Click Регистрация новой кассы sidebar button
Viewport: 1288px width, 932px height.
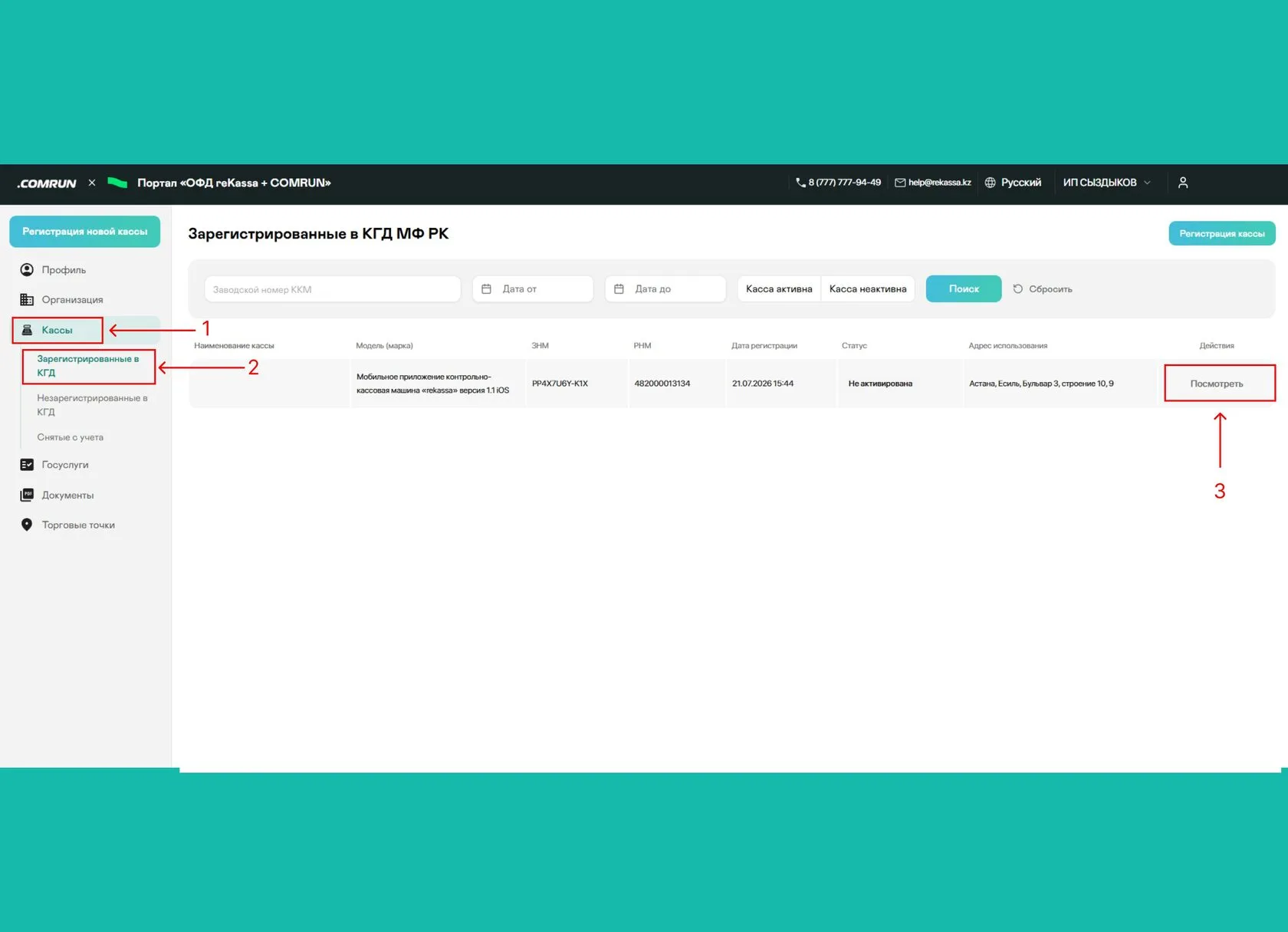point(84,232)
